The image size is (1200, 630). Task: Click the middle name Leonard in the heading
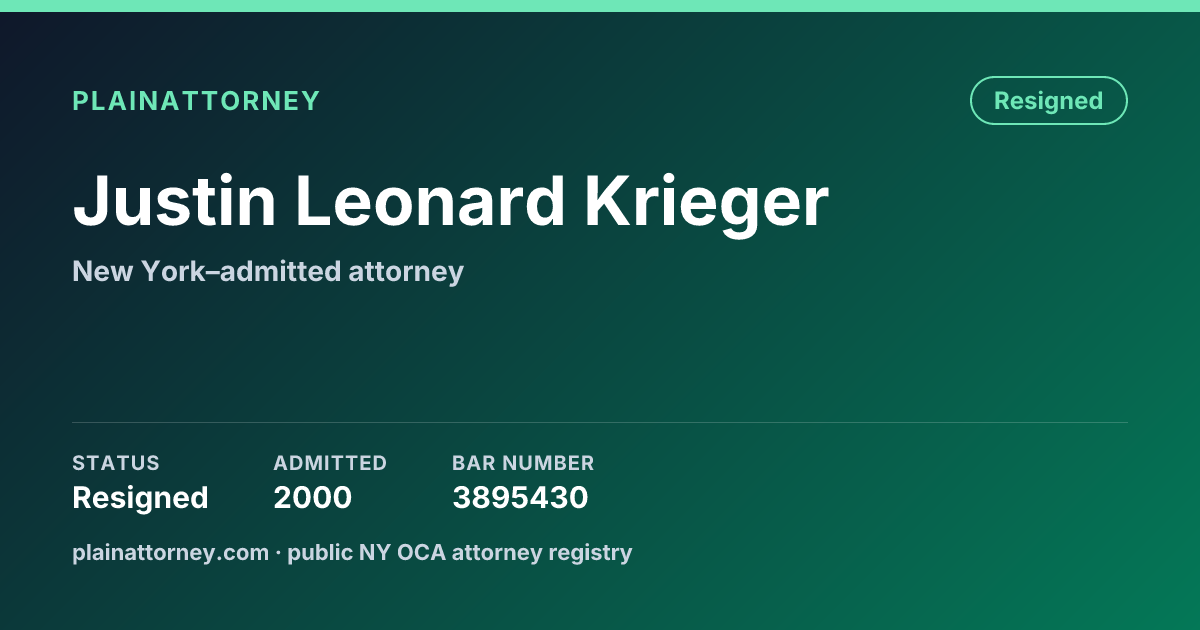pos(430,204)
